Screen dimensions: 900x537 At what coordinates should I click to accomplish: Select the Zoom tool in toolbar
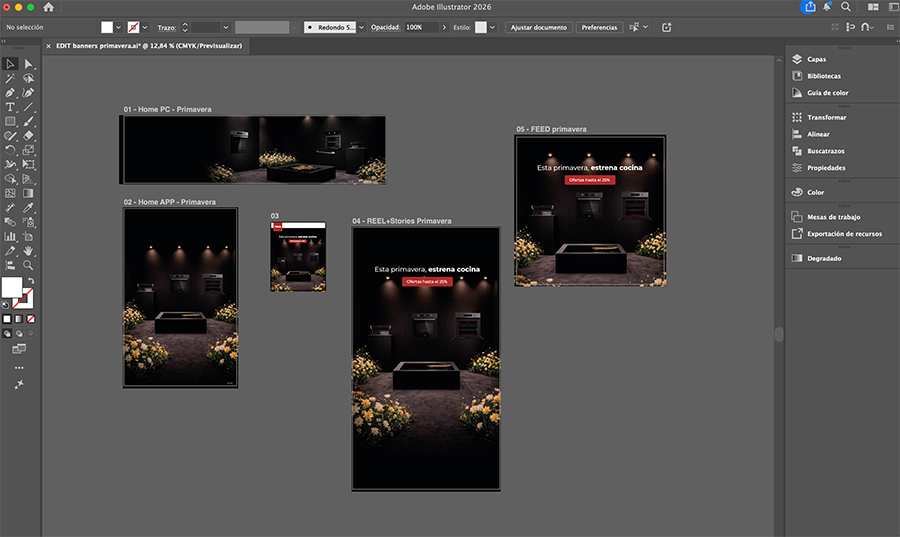28,265
